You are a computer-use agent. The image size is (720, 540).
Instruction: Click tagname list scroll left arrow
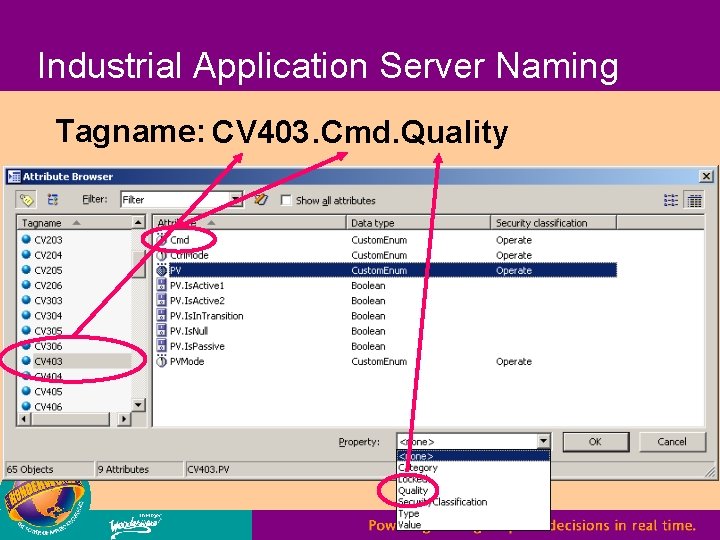[24, 419]
